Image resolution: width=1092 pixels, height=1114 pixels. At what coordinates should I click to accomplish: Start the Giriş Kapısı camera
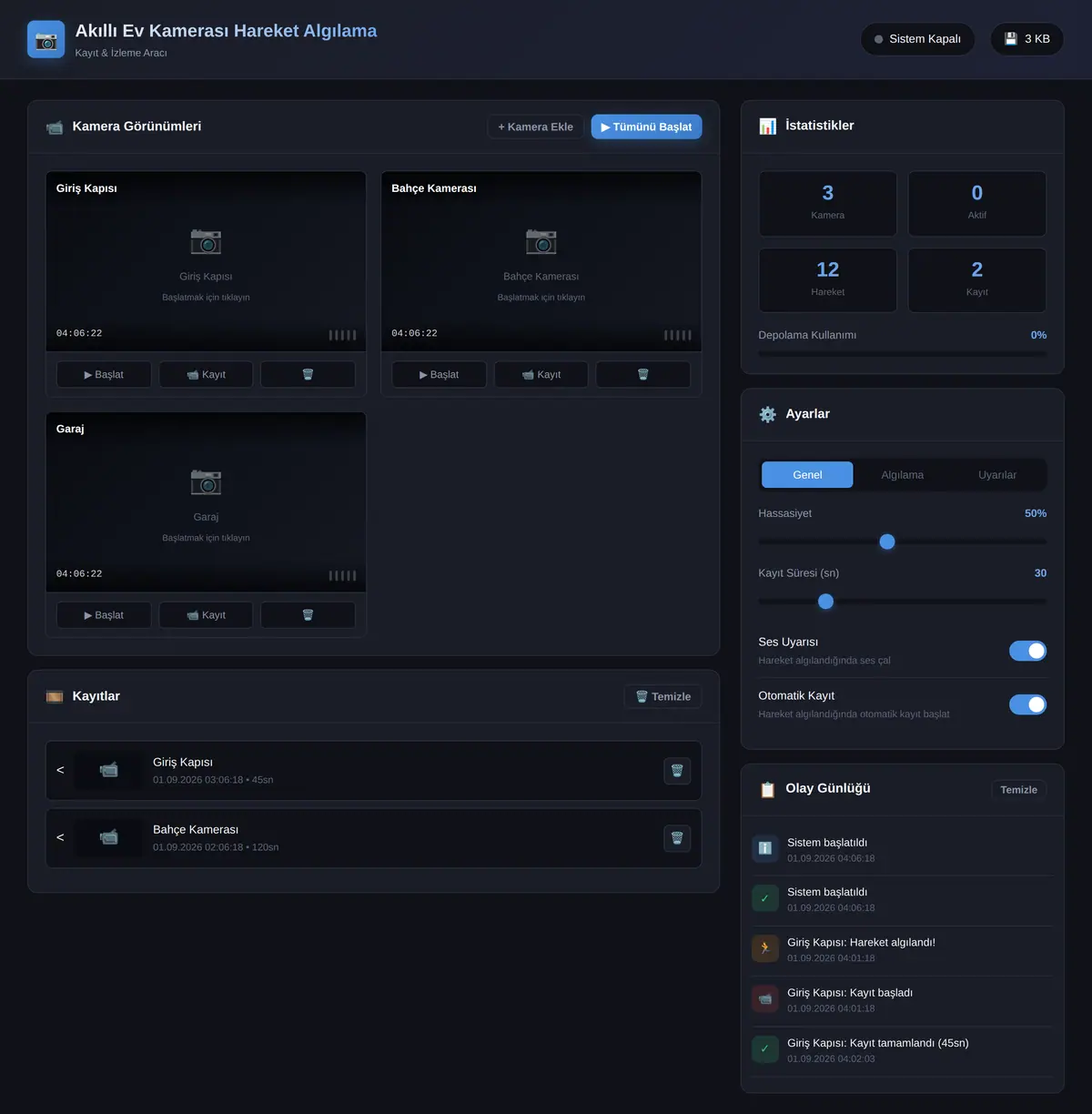(104, 374)
